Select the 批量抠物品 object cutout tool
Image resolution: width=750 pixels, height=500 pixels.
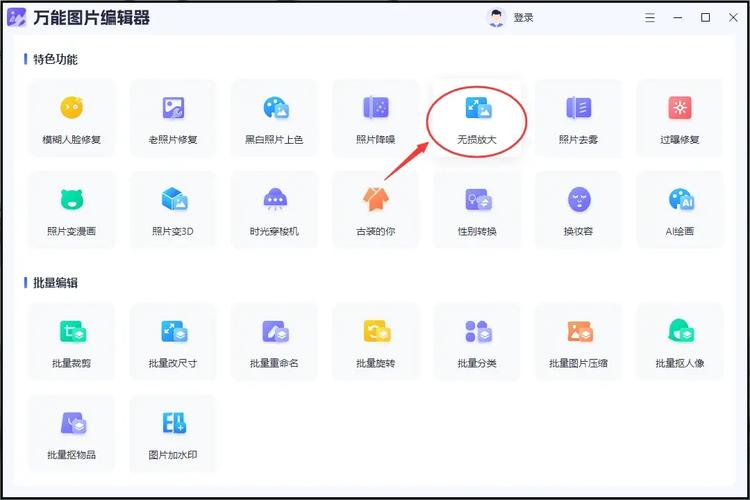point(72,433)
